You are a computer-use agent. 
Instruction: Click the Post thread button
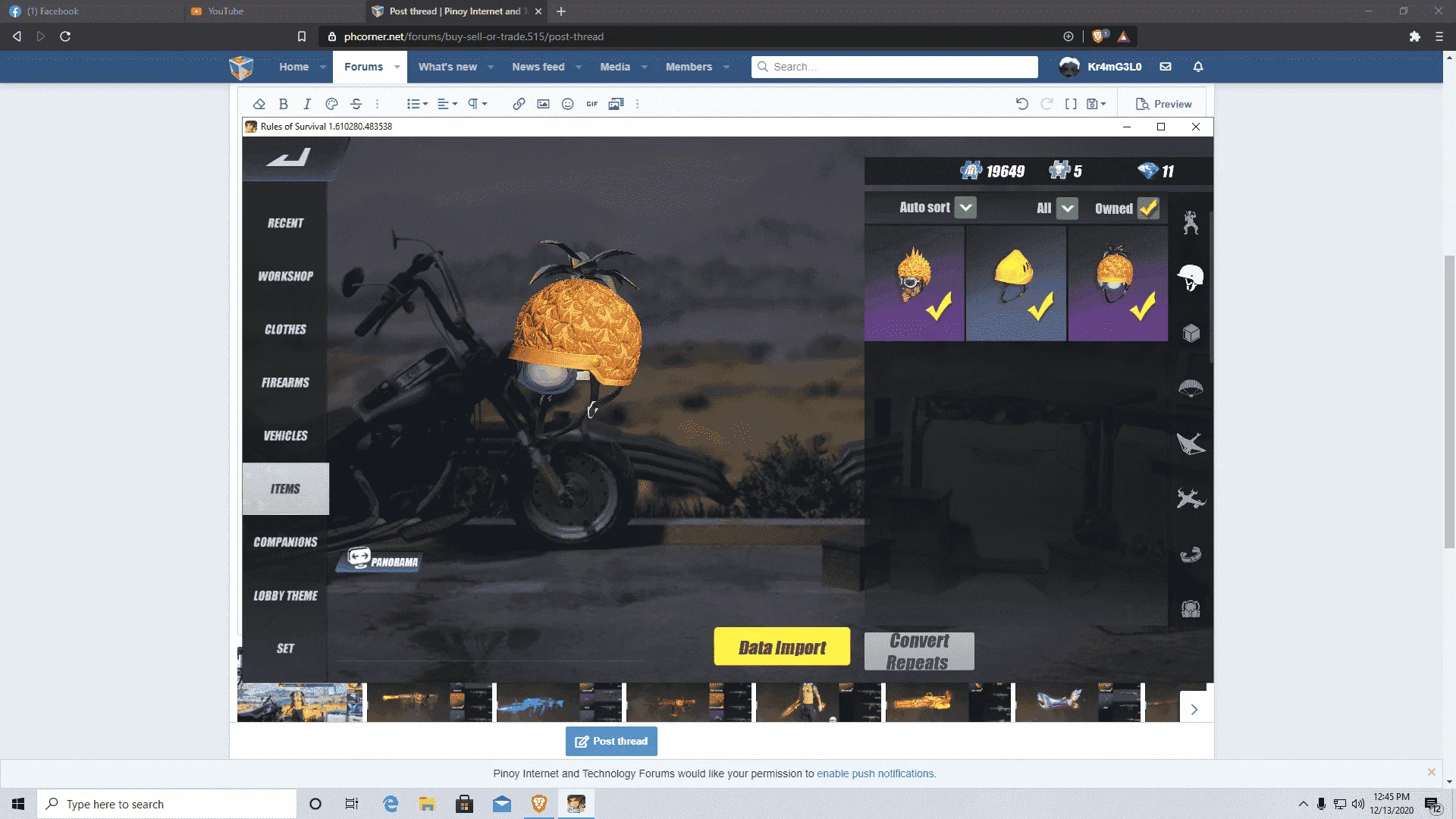[611, 741]
